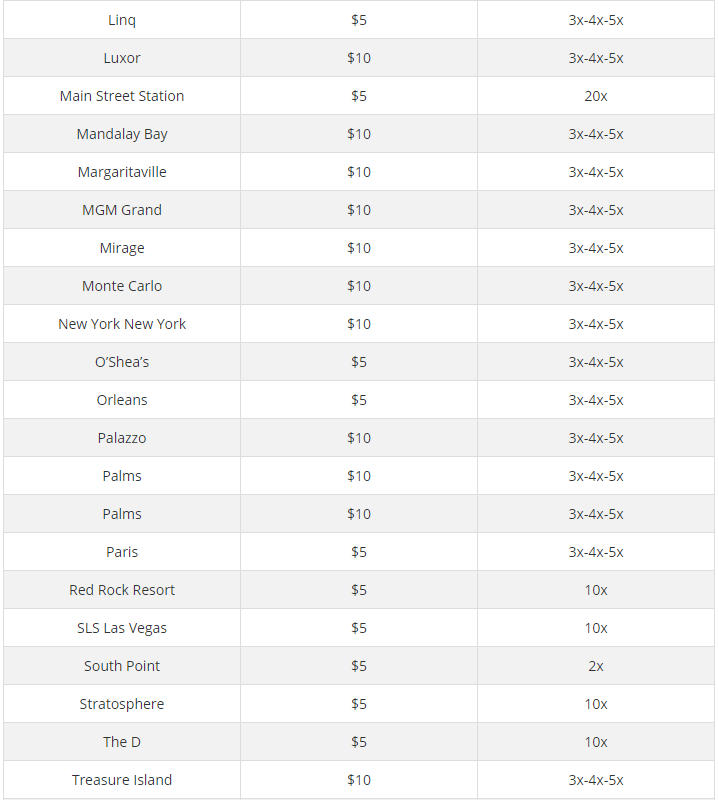The height and width of the screenshot is (800, 718).
Task: Click the Linq casino name cell
Action: click(122, 20)
